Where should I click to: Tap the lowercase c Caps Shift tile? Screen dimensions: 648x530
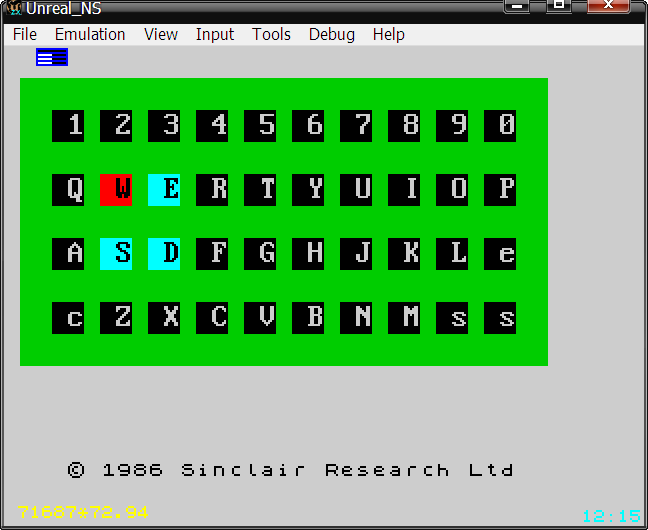[x=68, y=318]
